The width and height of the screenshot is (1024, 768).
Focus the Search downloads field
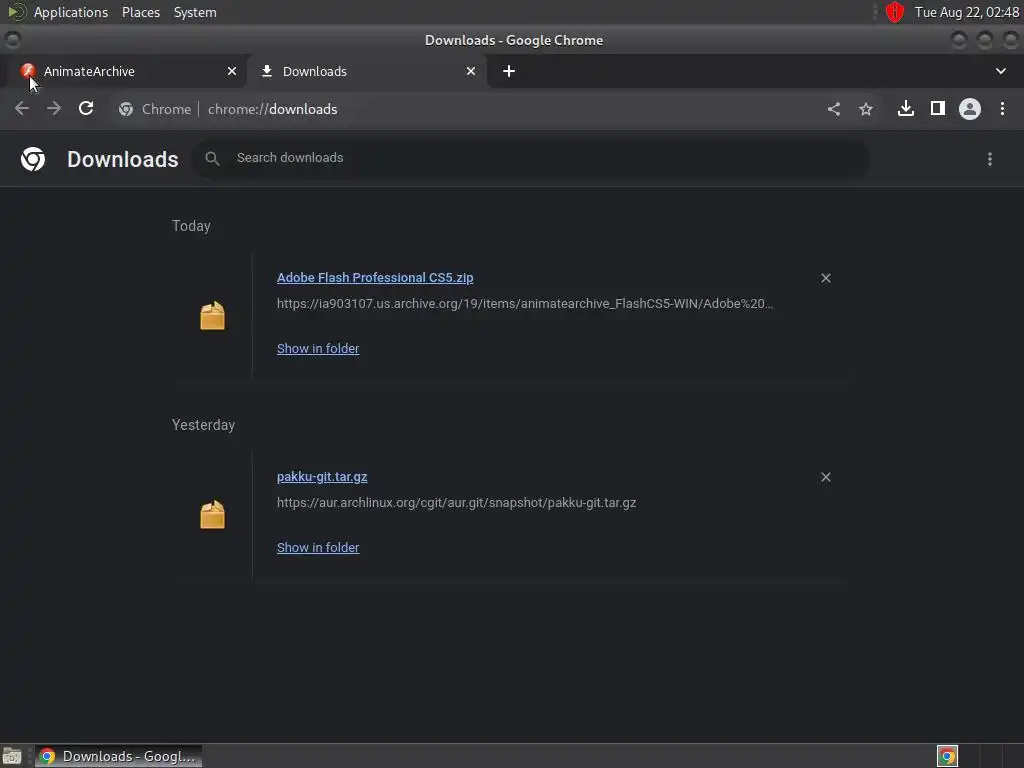(531, 158)
